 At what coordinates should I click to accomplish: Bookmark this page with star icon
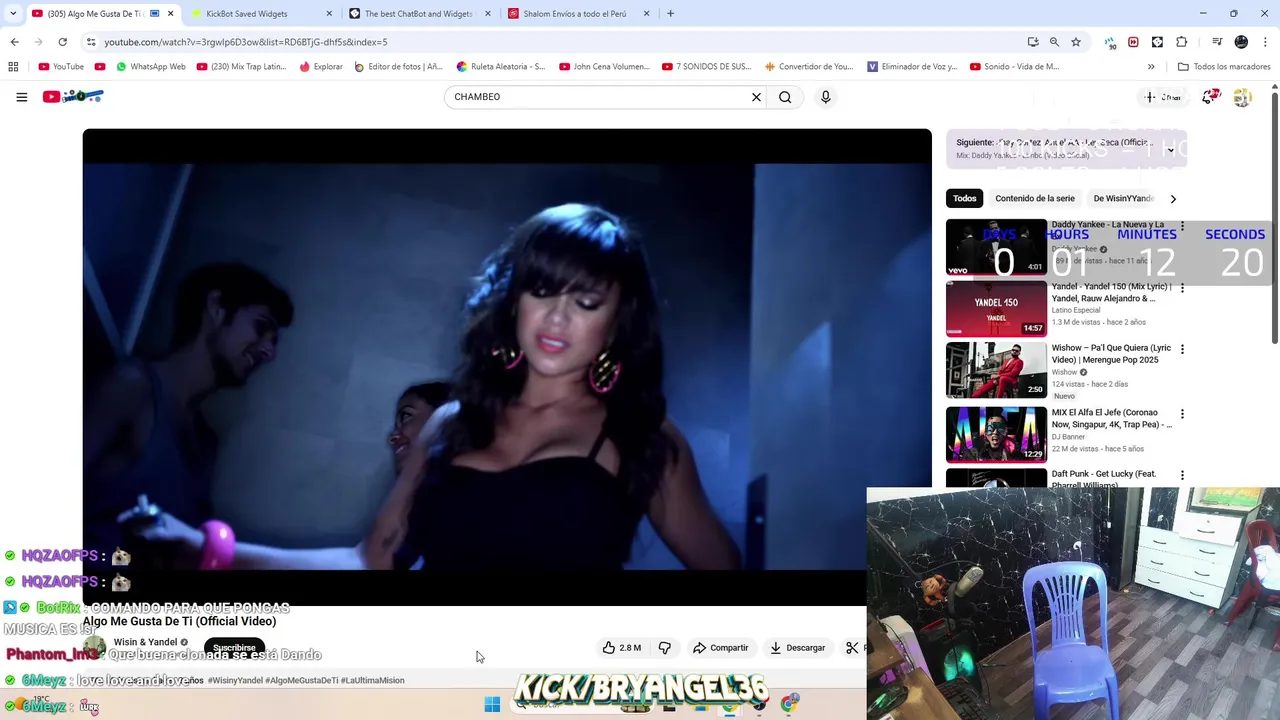click(1076, 42)
